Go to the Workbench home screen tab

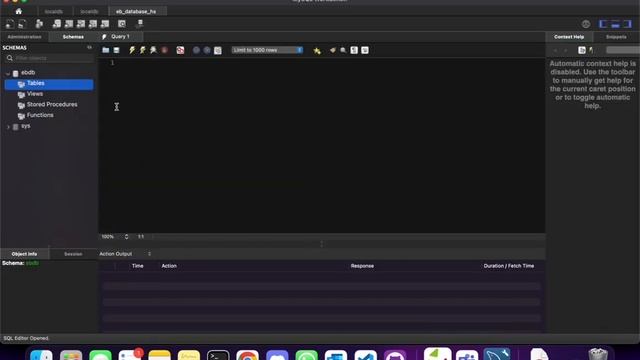[19, 11]
